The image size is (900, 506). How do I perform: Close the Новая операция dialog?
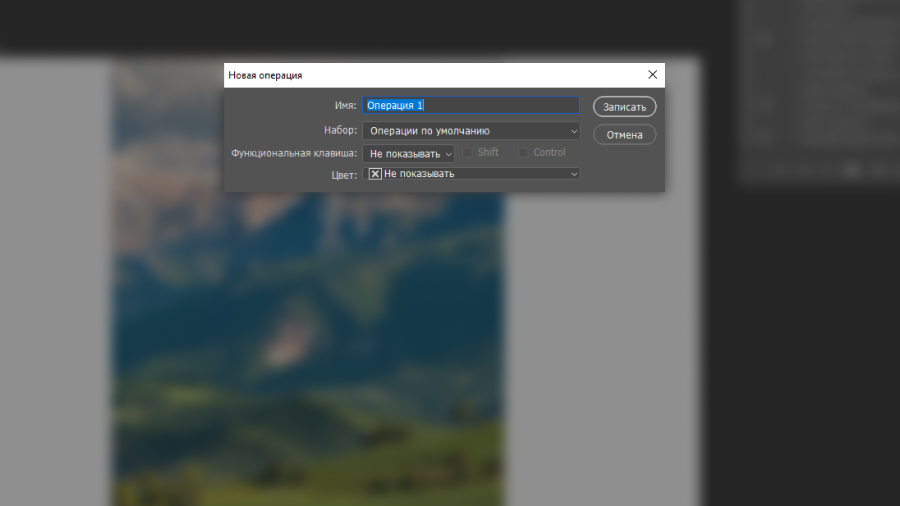652,75
